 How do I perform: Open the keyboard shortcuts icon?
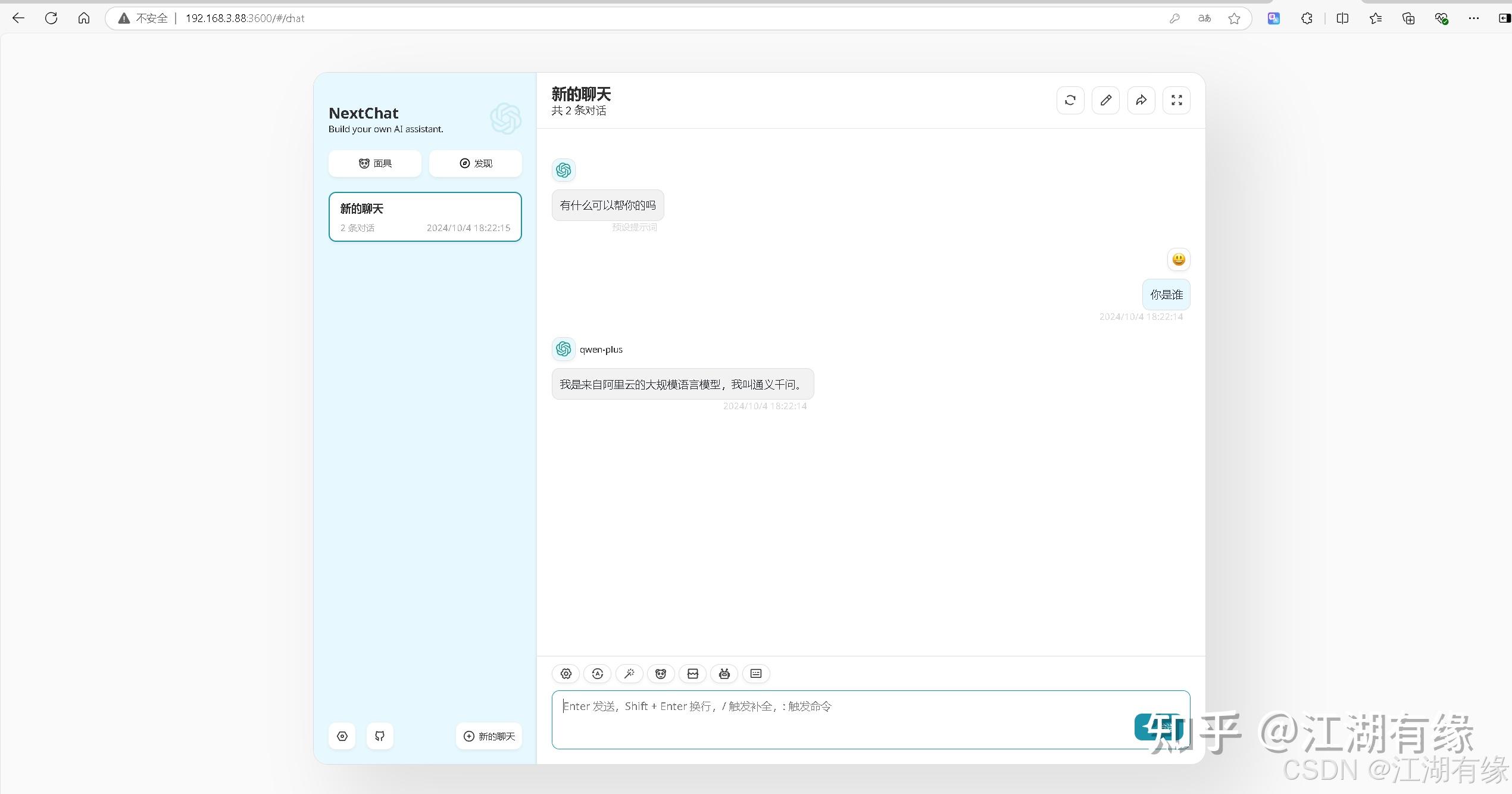click(755, 674)
